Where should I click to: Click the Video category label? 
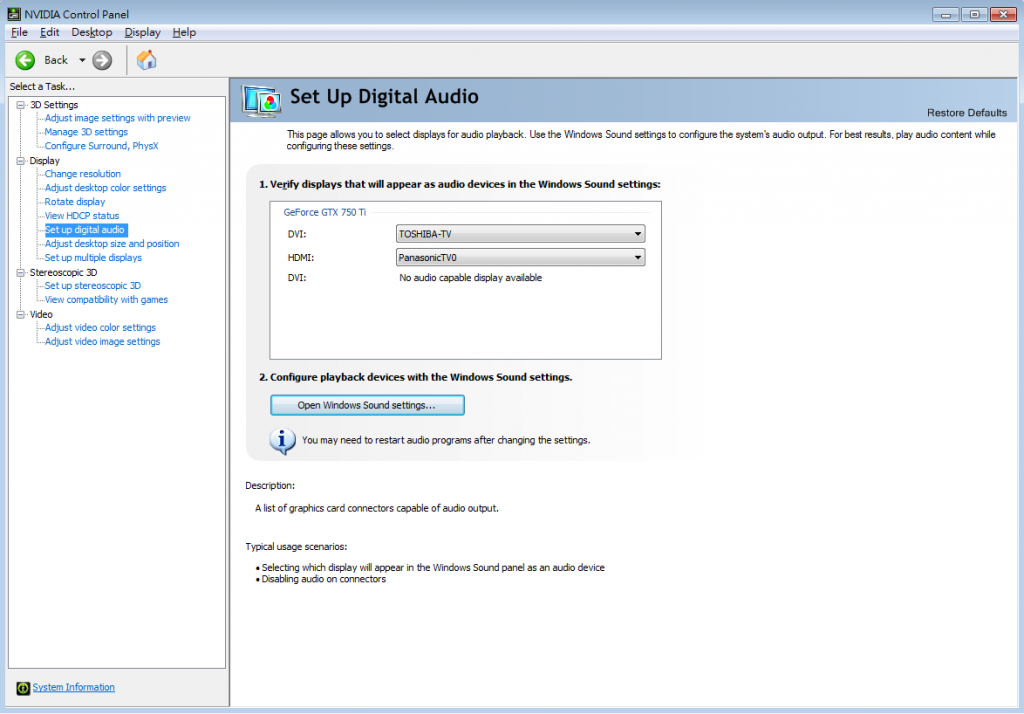point(41,314)
